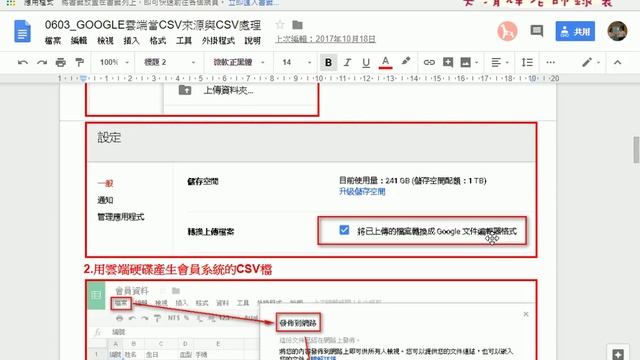Toggle the convert uploads to Google format checkbox
640x360 pixels.
coord(344,230)
